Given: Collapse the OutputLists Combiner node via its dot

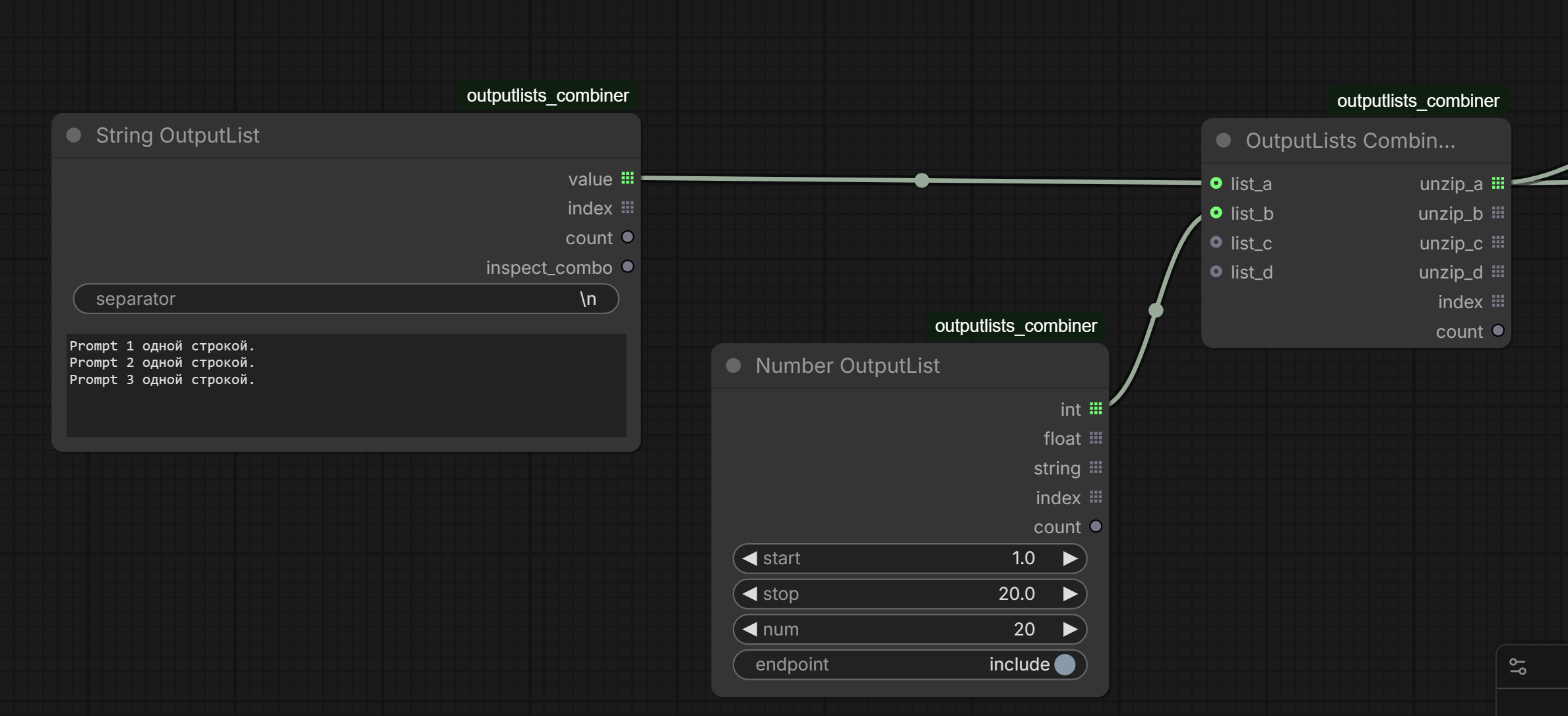Looking at the screenshot, I should point(1224,141).
